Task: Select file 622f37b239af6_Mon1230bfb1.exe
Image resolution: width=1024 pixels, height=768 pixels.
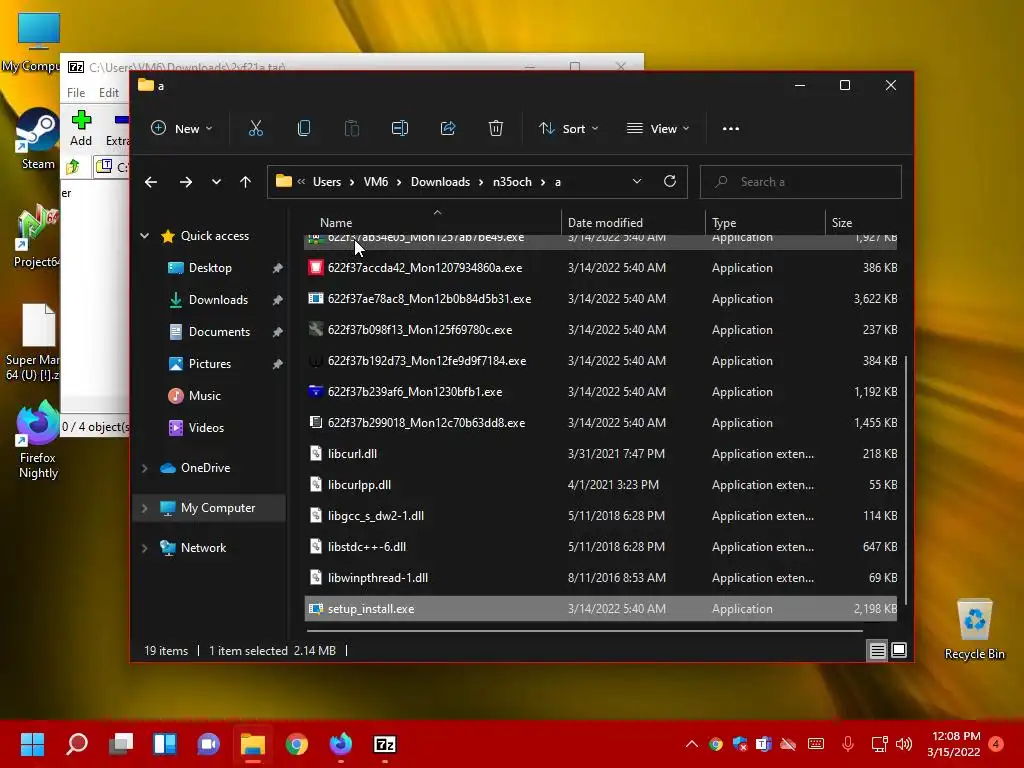Action: tap(600, 392)
